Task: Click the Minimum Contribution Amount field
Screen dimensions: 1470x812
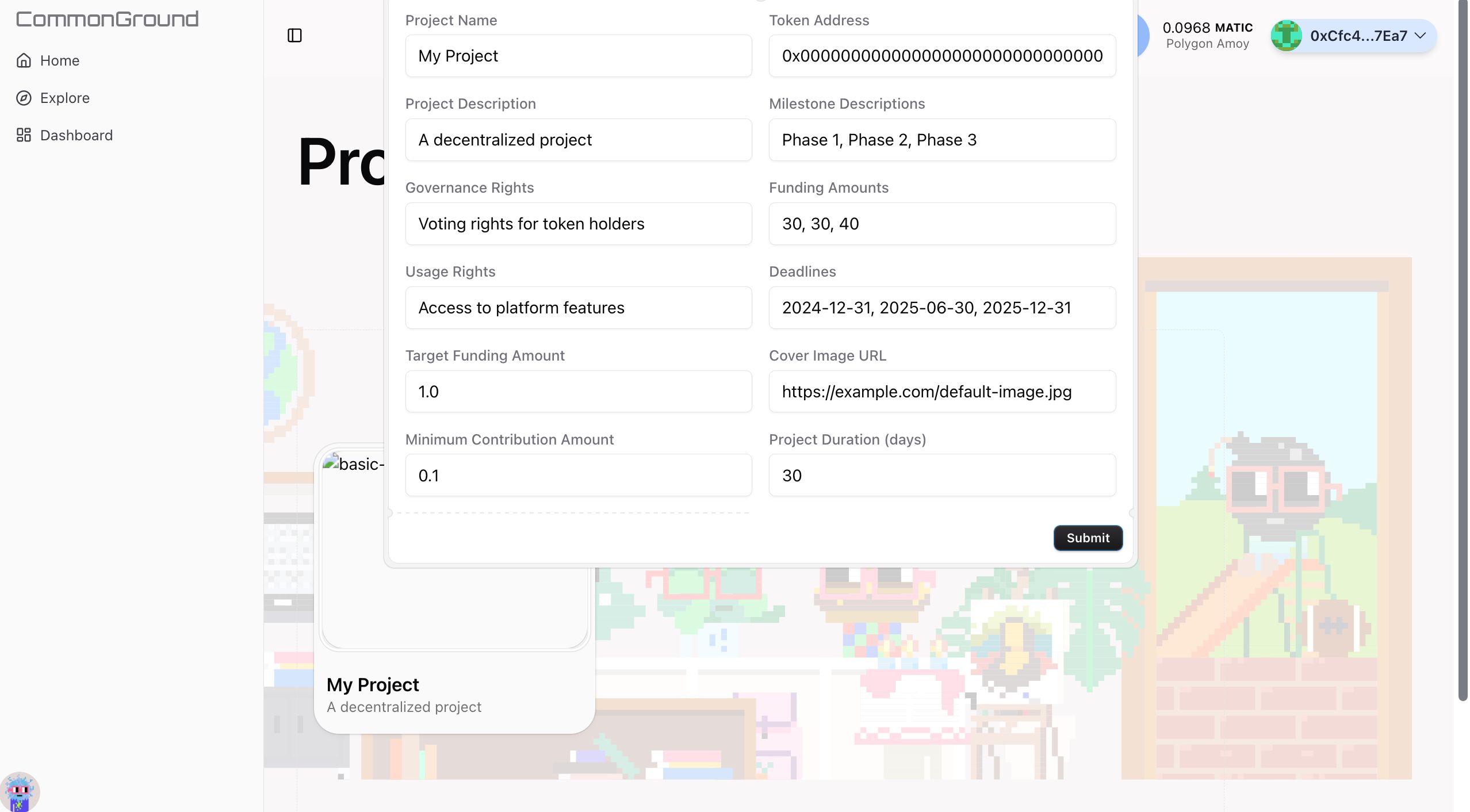Action: pos(578,475)
